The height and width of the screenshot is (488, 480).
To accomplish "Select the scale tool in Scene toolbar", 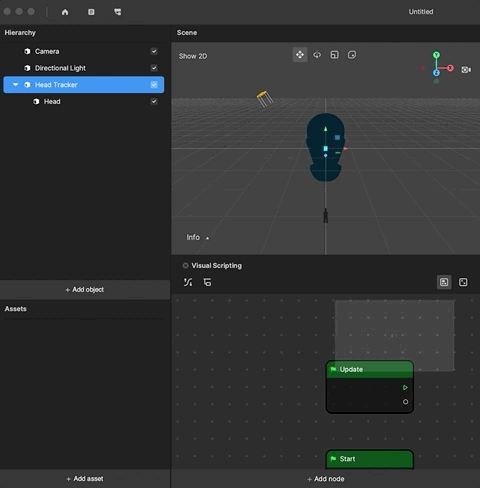I will (334, 55).
